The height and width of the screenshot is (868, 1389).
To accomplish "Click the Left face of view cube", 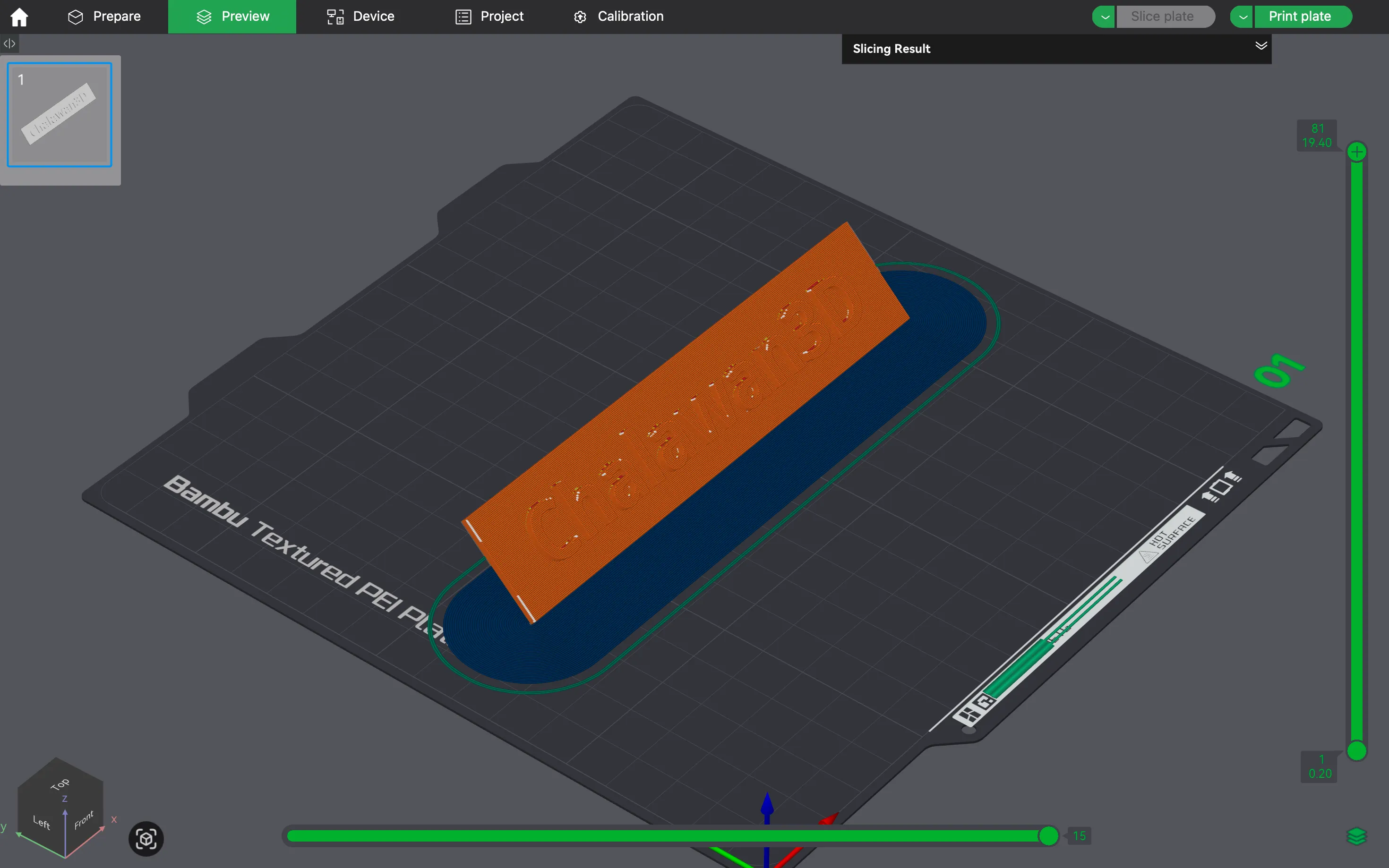I will [x=42, y=822].
